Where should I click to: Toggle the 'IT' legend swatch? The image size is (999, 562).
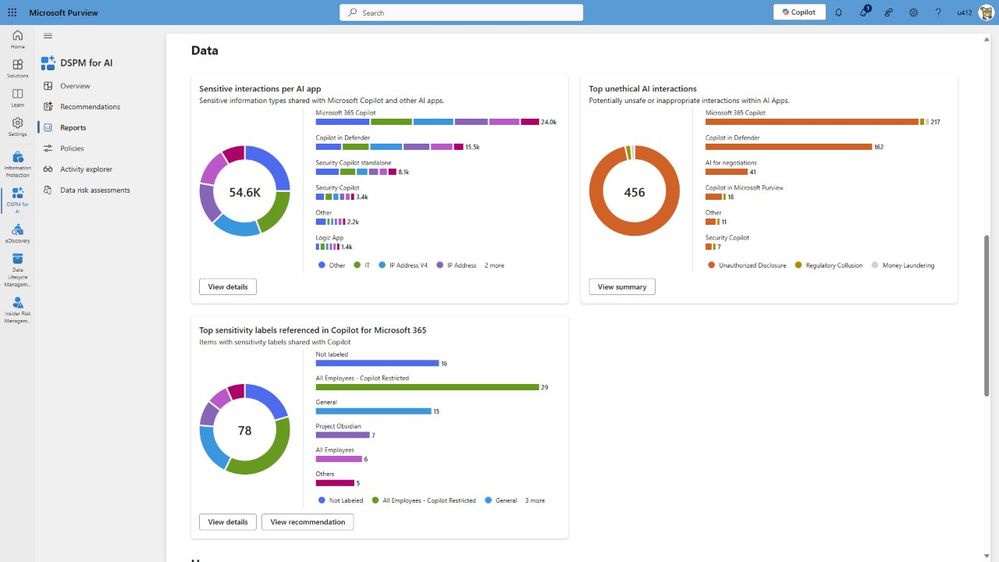[x=357, y=265]
